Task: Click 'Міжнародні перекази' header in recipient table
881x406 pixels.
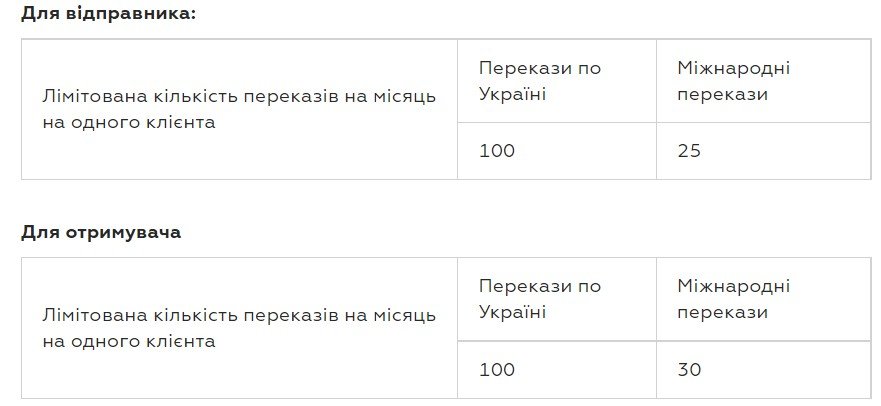Action: (x=733, y=299)
